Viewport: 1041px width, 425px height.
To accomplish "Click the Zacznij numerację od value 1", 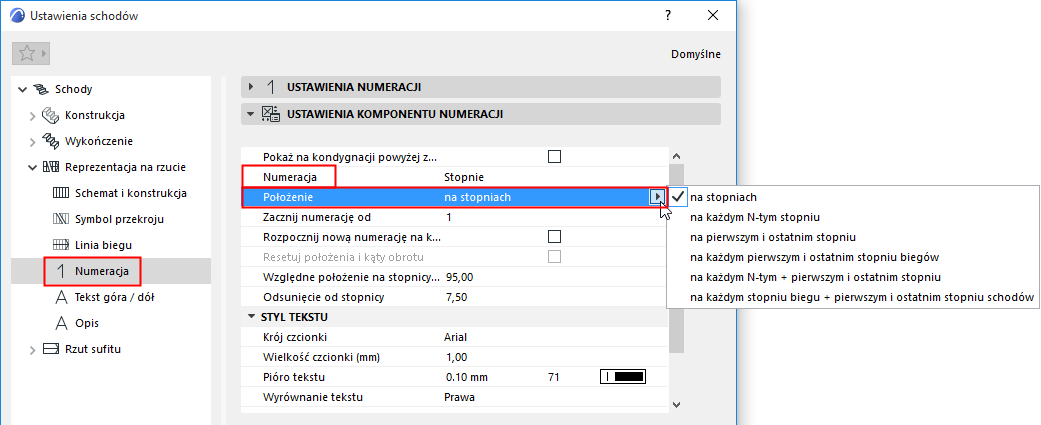I will pyautogui.click(x=449, y=216).
